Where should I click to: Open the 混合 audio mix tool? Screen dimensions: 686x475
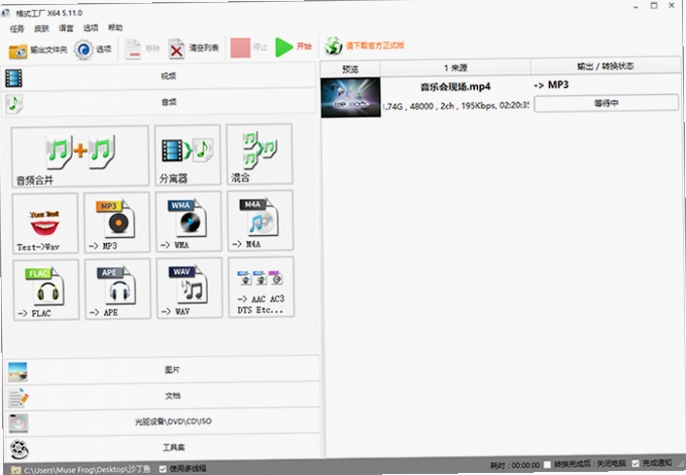coord(259,154)
